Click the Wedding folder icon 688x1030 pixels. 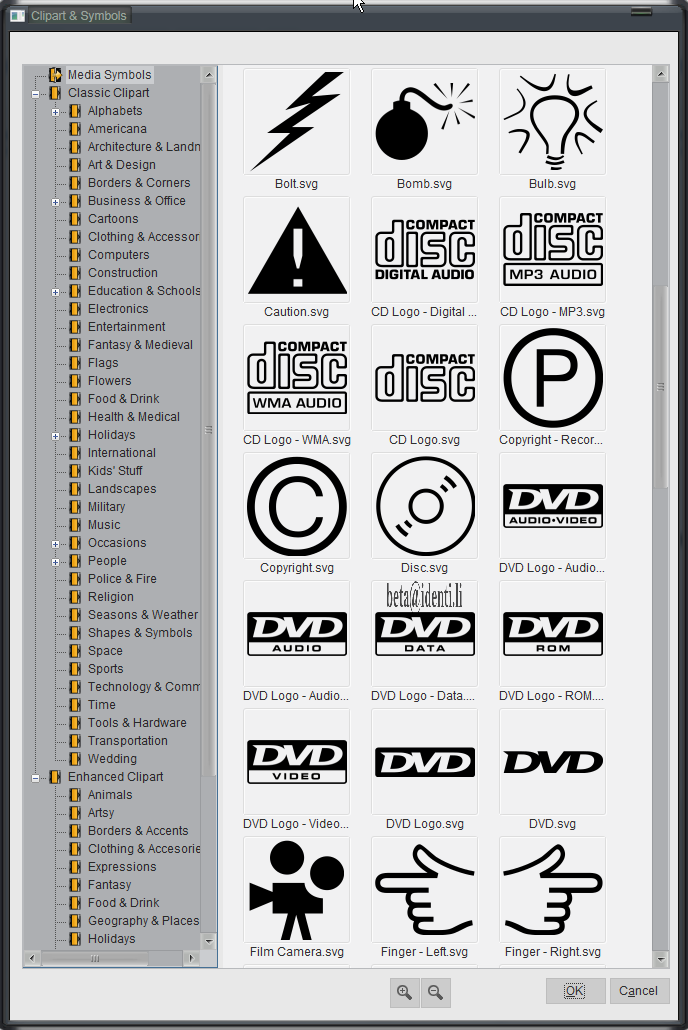pyautogui.click(x=76, y=759)
